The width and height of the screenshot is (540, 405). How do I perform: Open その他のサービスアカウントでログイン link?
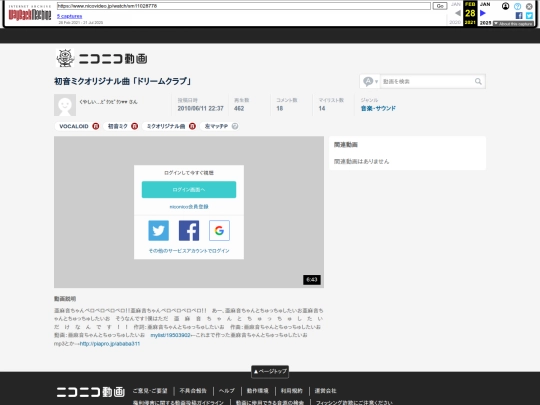(189, 251)
